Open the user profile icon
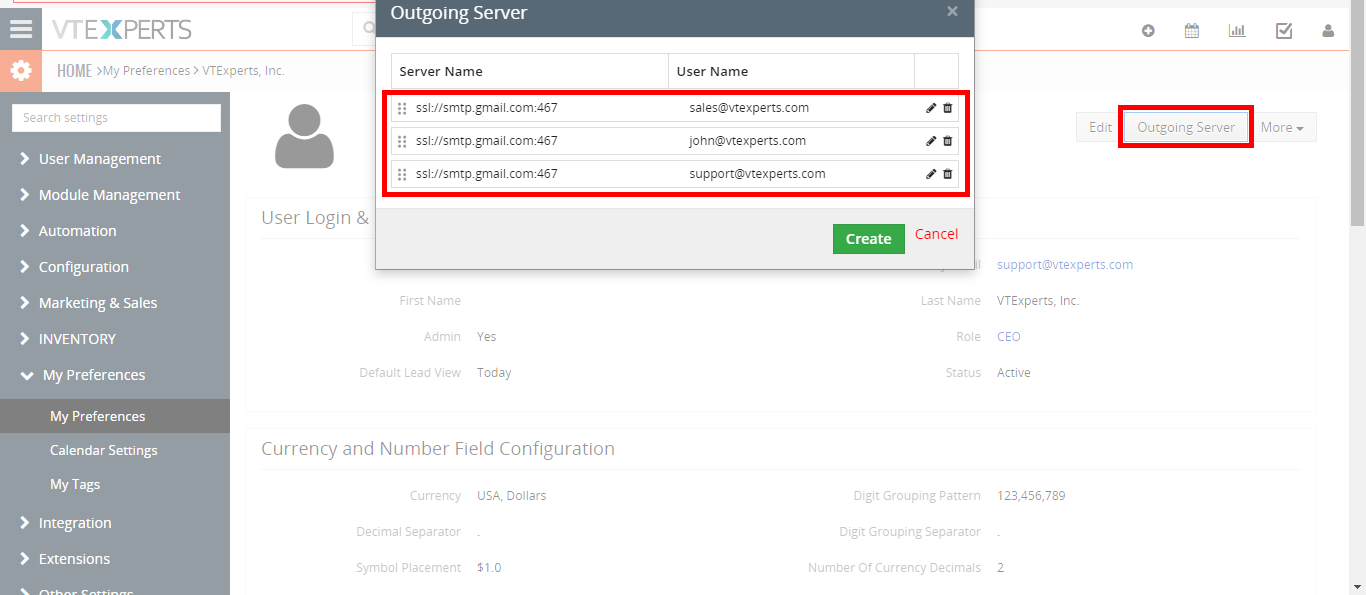 1328,31
